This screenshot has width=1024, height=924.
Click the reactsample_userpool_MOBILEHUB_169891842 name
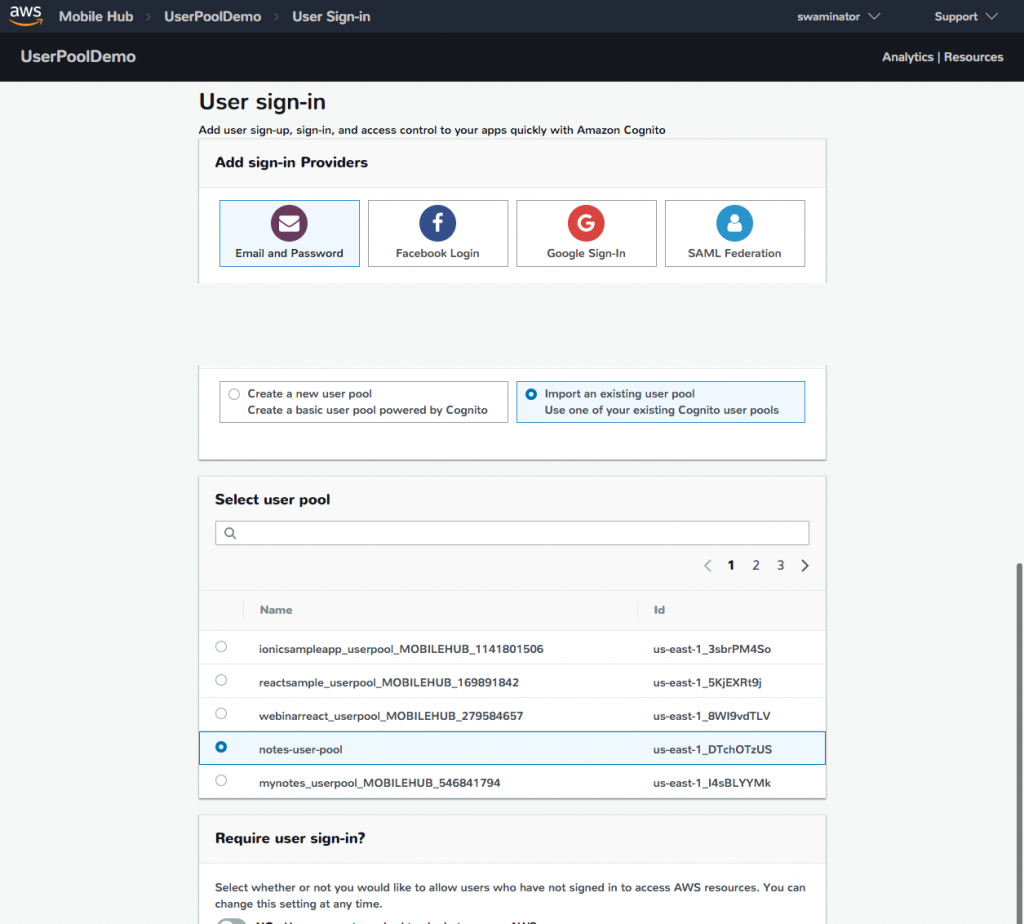click(x=389, y=682)
